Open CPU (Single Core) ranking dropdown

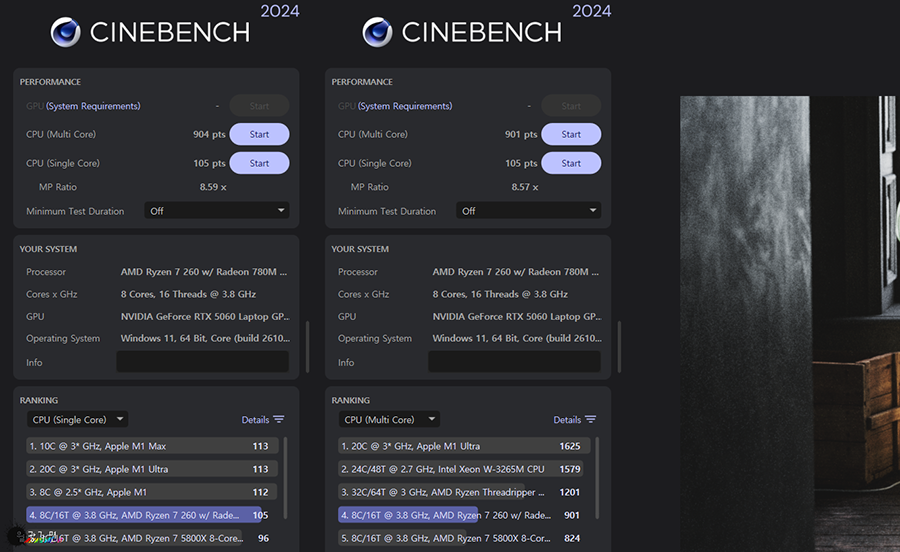tap(77, 419)
